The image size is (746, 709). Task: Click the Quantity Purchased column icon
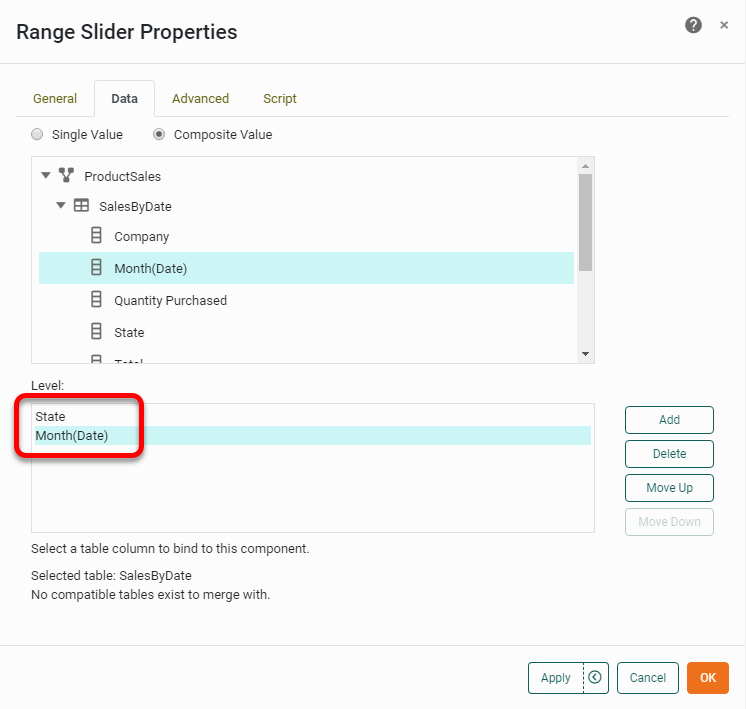97,300
